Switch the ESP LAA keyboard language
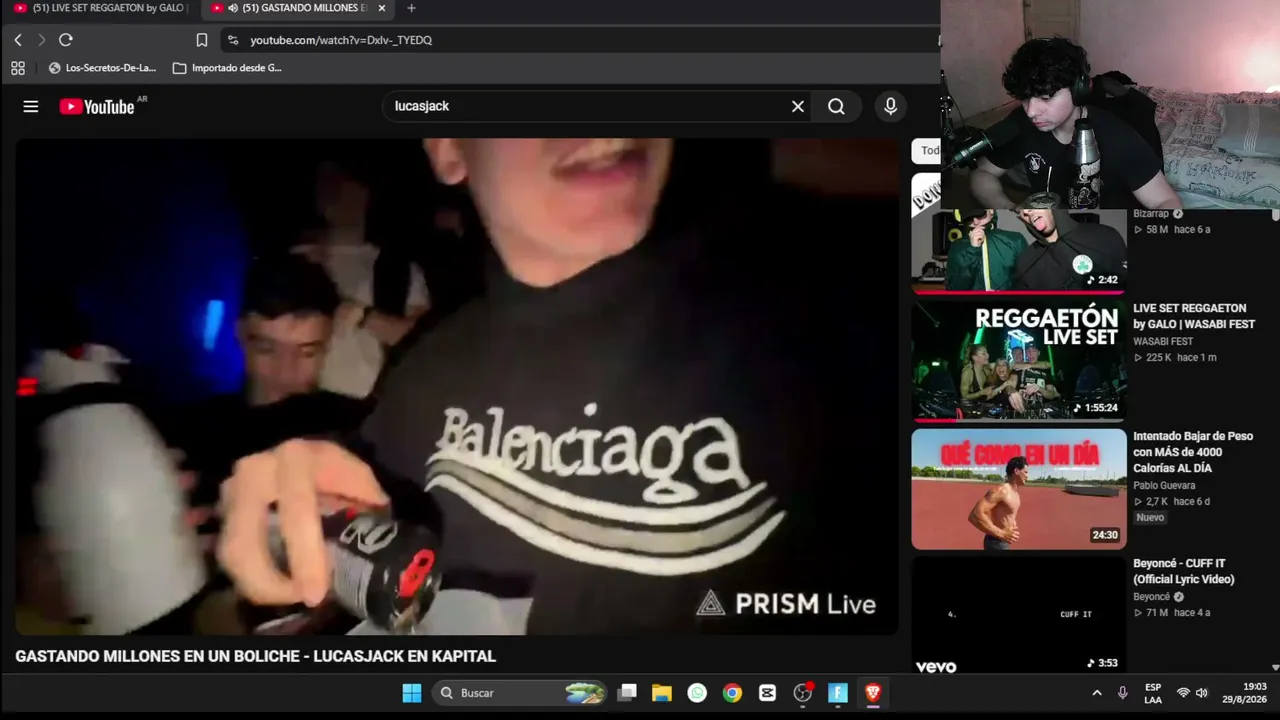This screenshot has height=720, width=1280. (1153, 693)
